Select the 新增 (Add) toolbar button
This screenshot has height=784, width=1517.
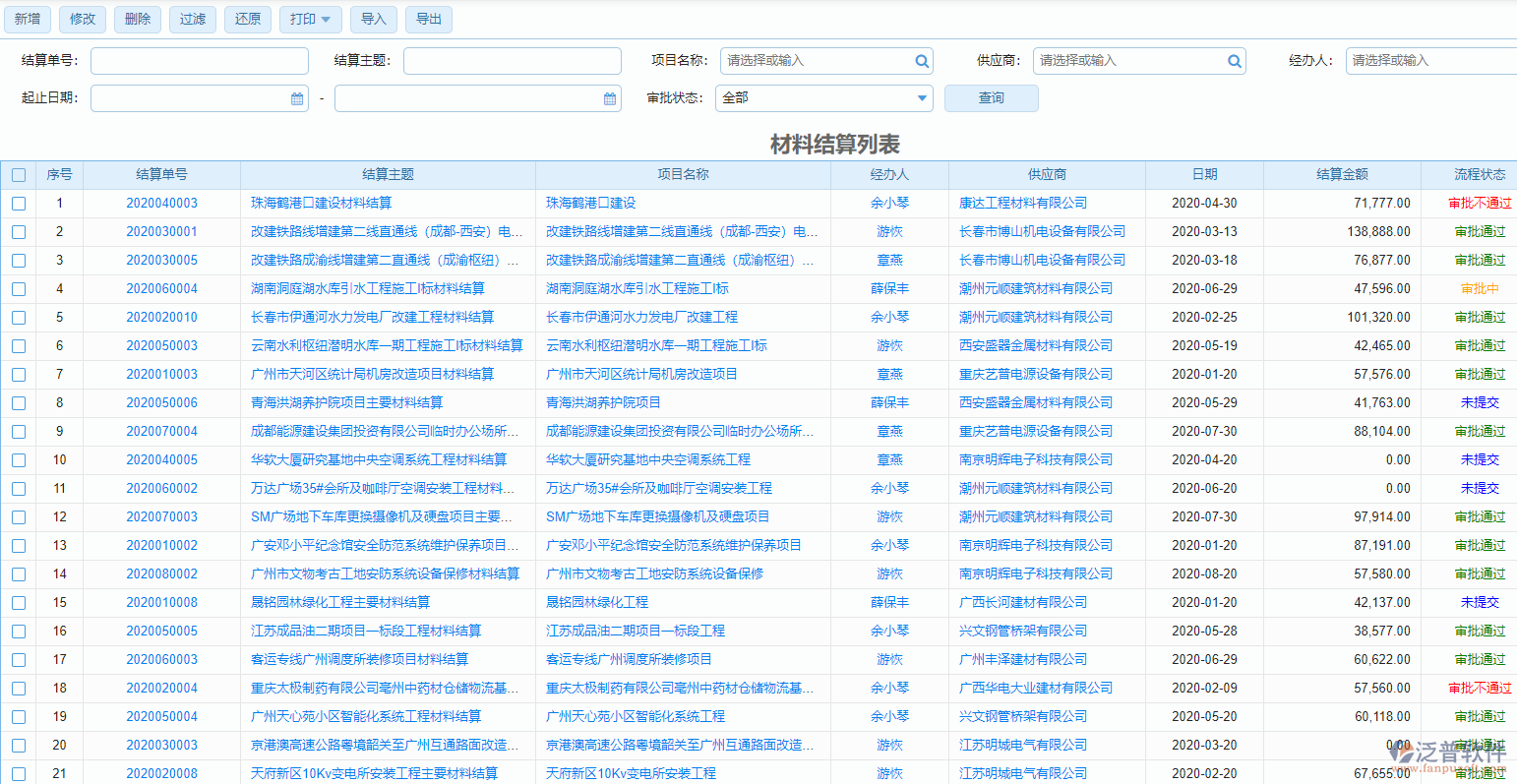coord(28,19)
